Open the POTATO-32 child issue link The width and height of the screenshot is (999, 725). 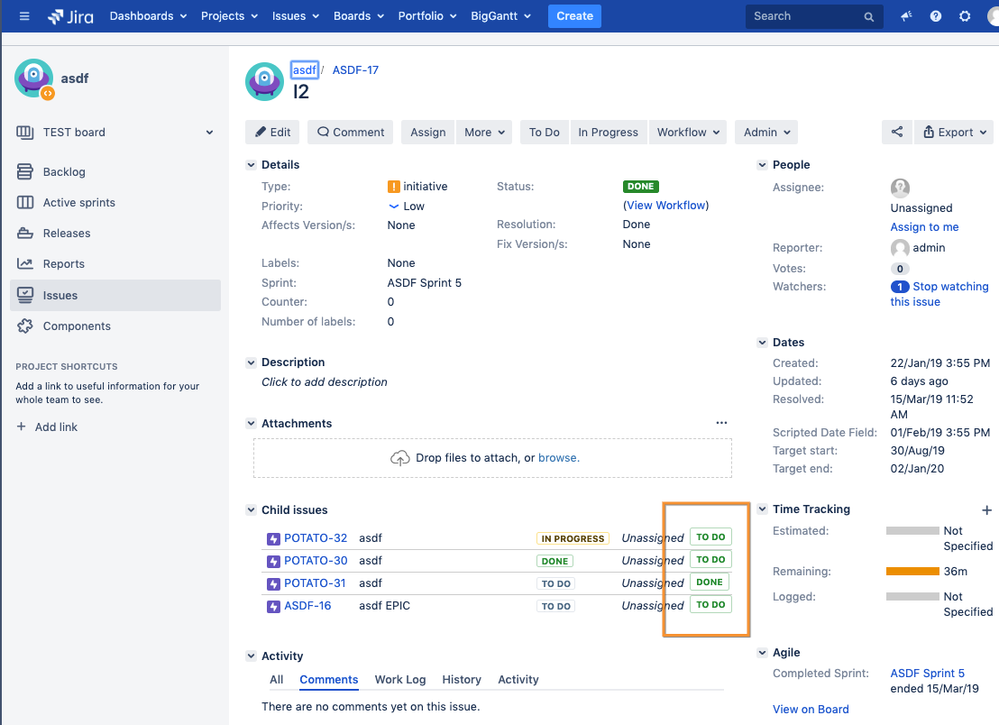(x=315, y=538)
